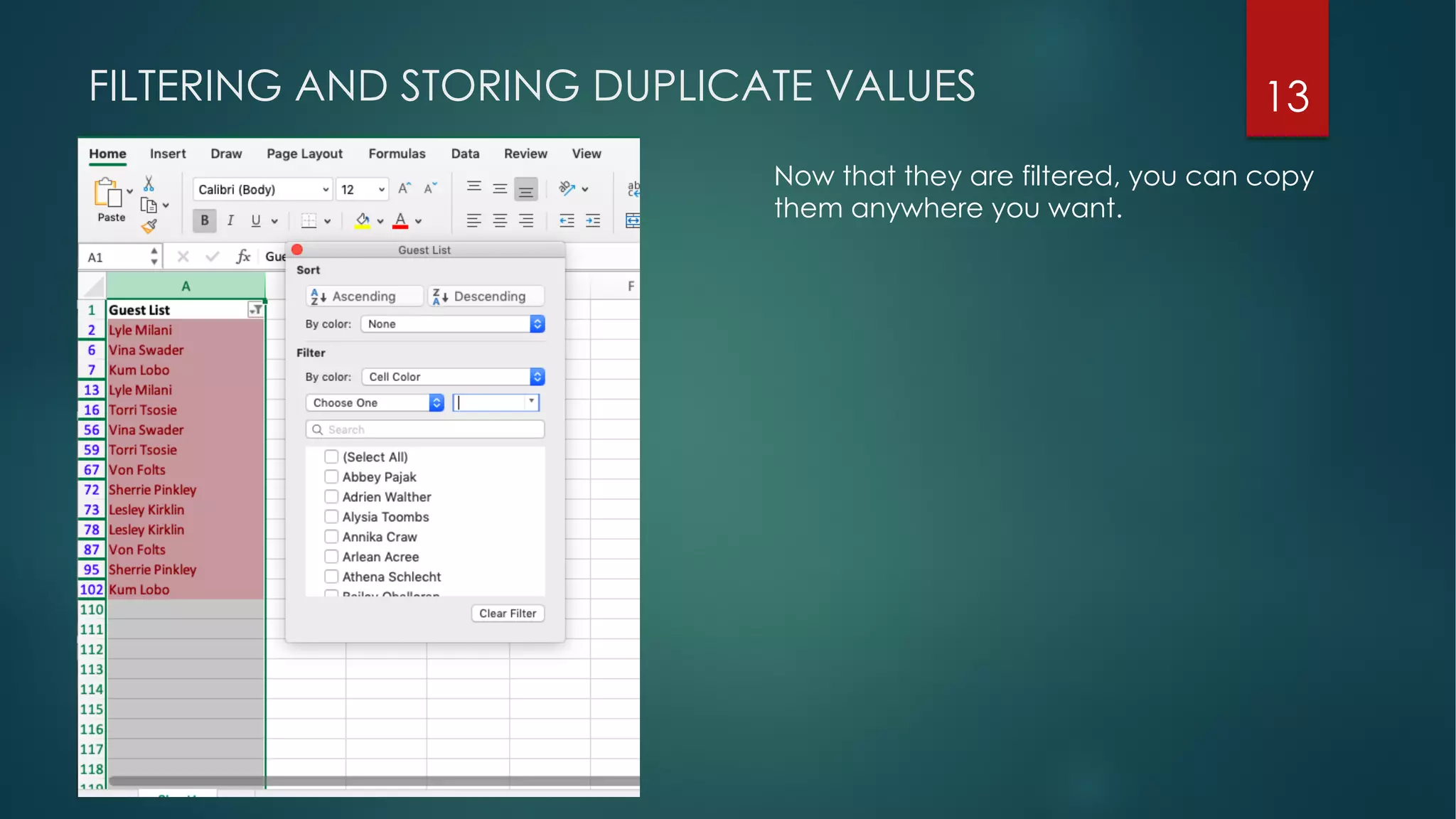The height and width of the screenshot is (819, 1456).
Task: Center text horizontally
Action: point(500,220)
